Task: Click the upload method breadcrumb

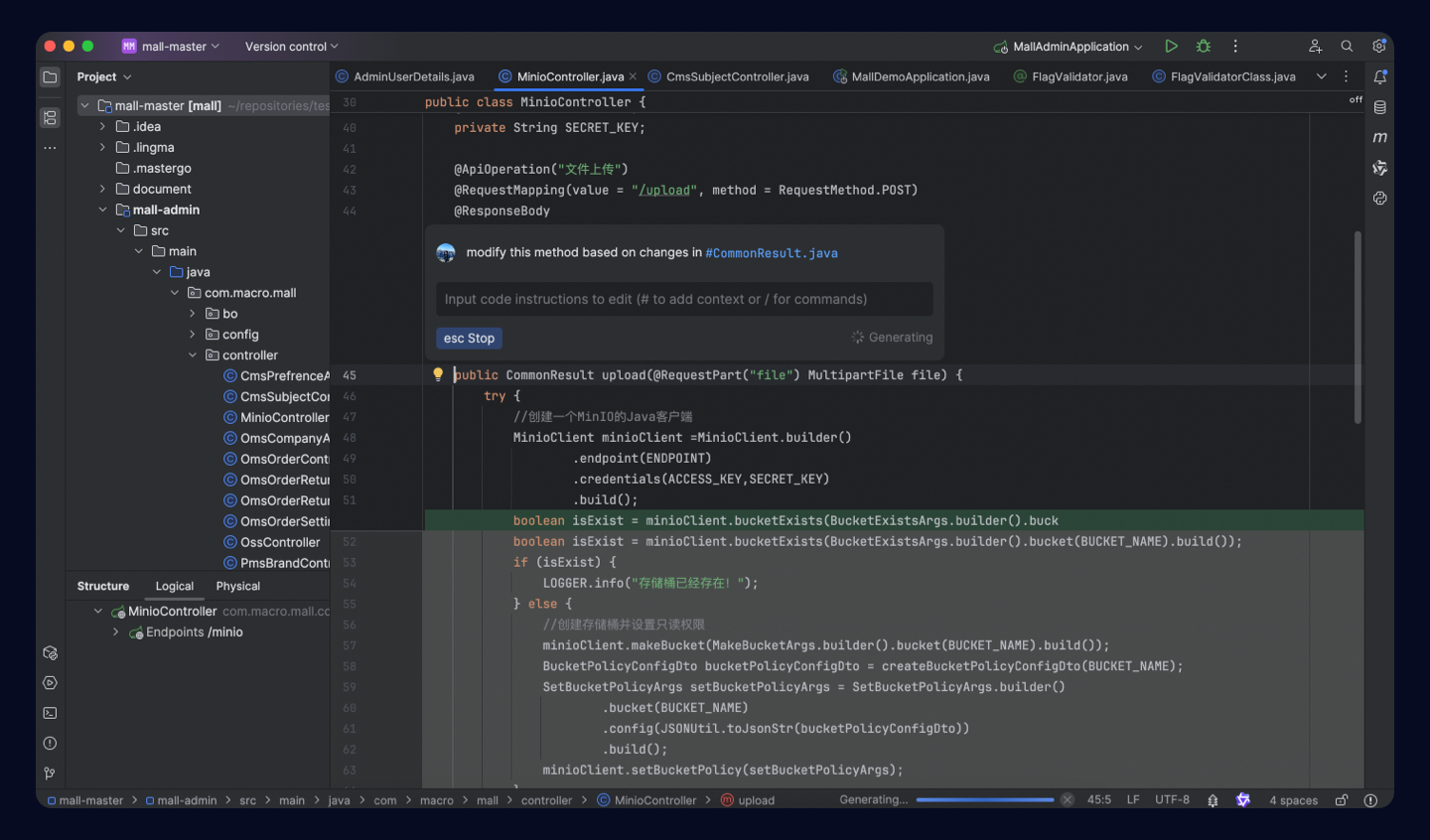Action: pyautogui.click(x=748, y=800)
